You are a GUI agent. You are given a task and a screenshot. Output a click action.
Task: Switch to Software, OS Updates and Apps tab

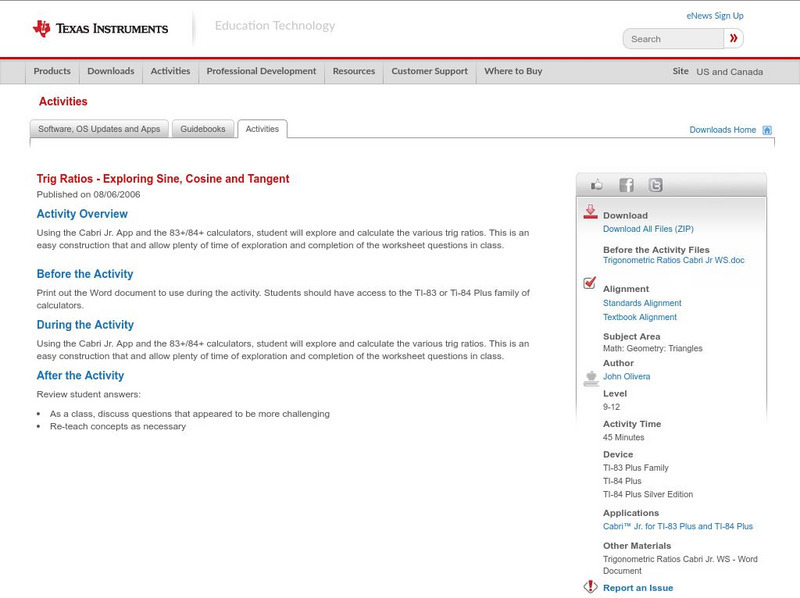pyautogui.click(x=99, y=129)
